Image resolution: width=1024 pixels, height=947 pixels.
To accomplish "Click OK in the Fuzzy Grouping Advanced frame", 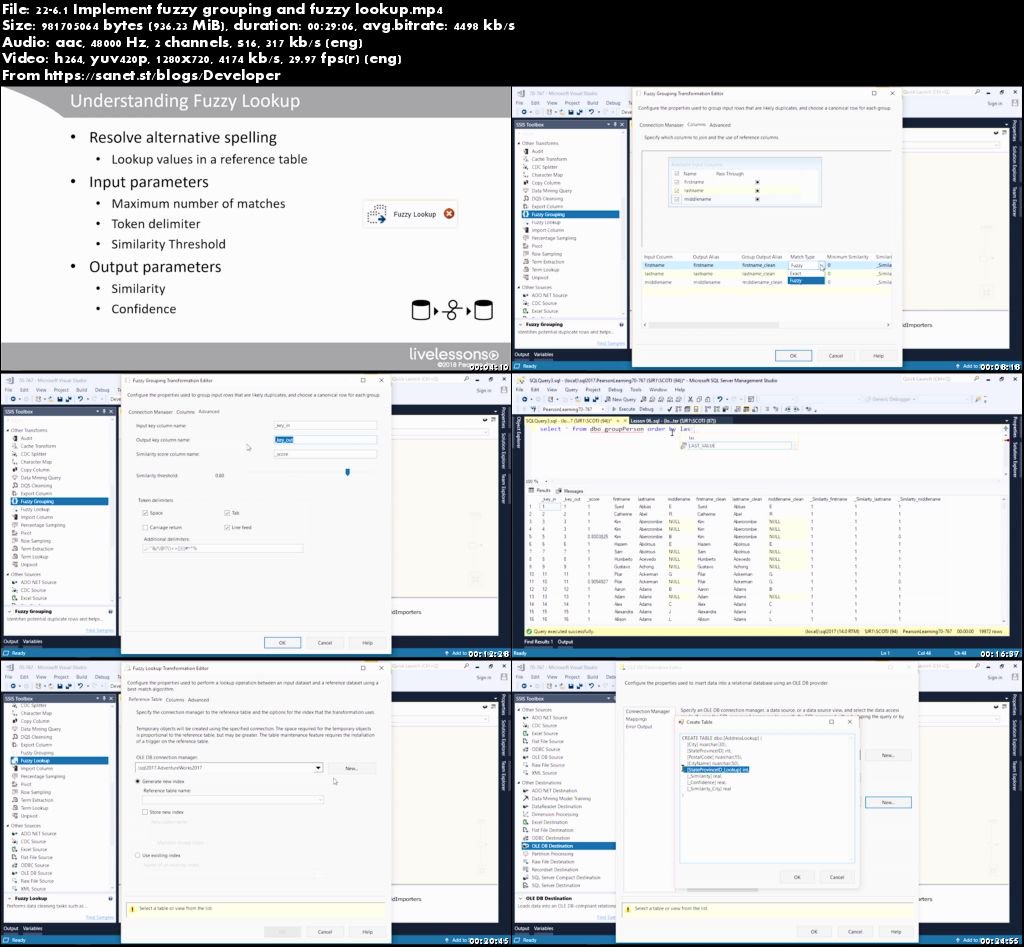I will (282, 643).
